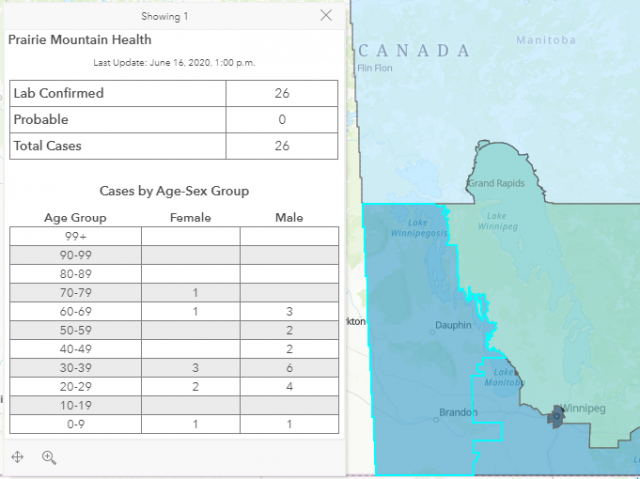Click the Winnipeg dark region on map
This screenshot has height=479, width=640.
pyautogui.click(x=556, y=416)
